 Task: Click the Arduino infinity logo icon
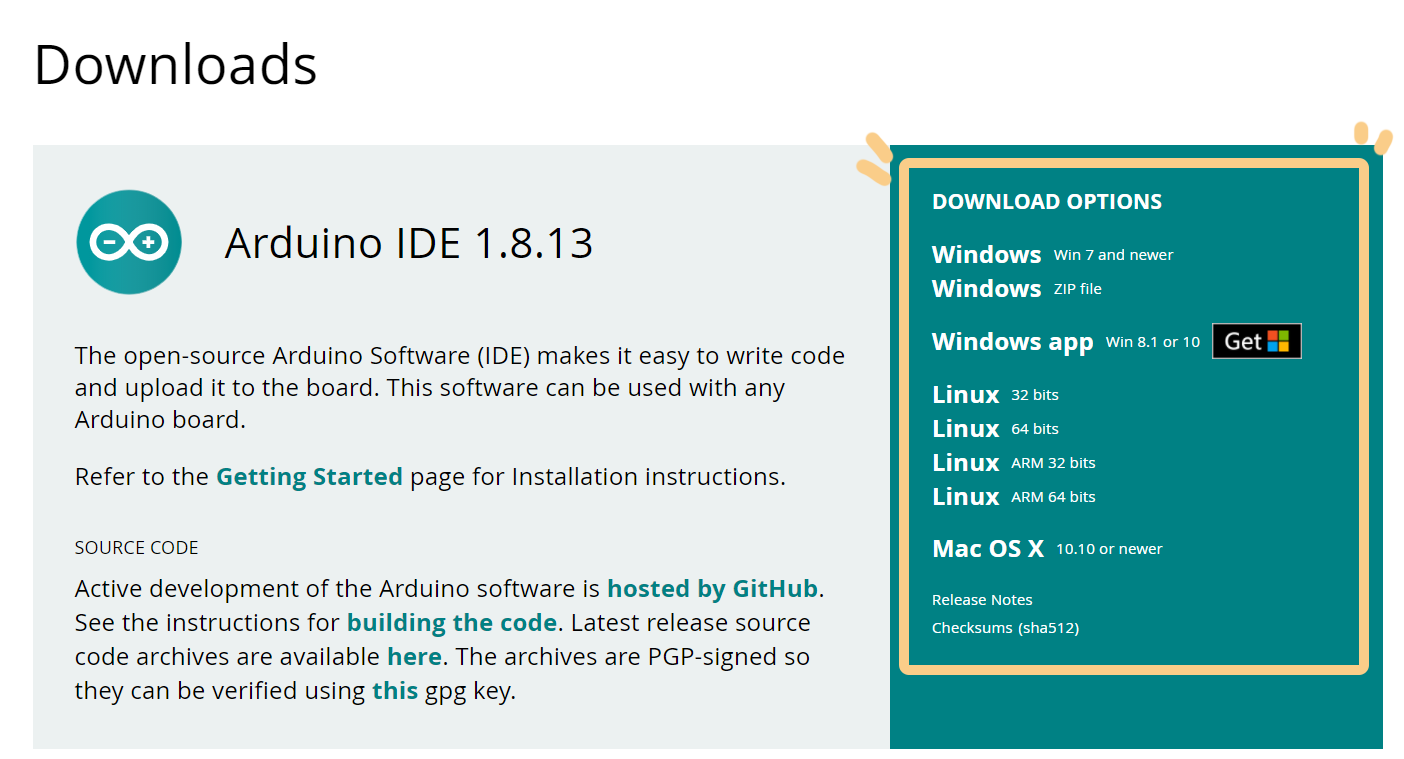(129, 242)
